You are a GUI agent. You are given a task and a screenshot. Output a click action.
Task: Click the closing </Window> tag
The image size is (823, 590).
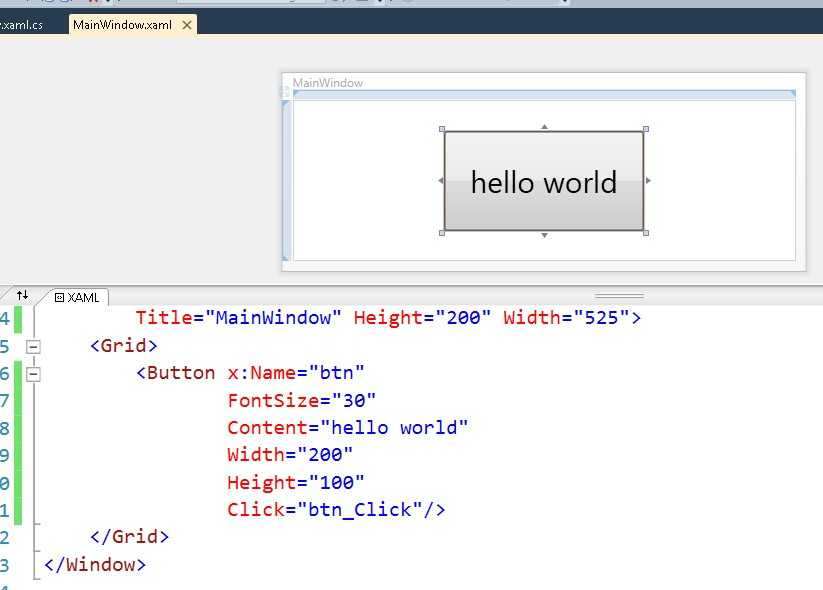(x=95, y=565)
